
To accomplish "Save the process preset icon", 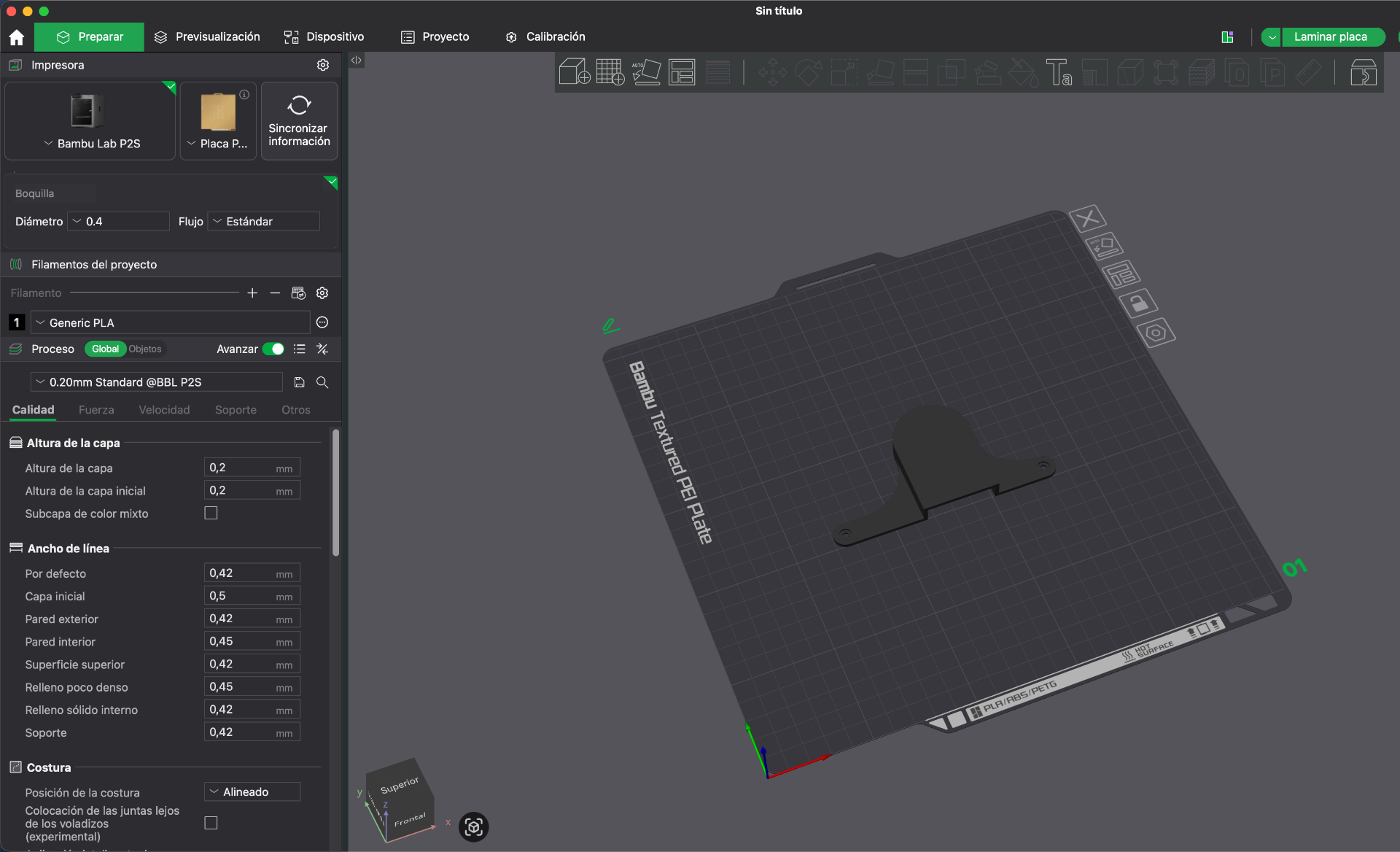I will [299, 382].
